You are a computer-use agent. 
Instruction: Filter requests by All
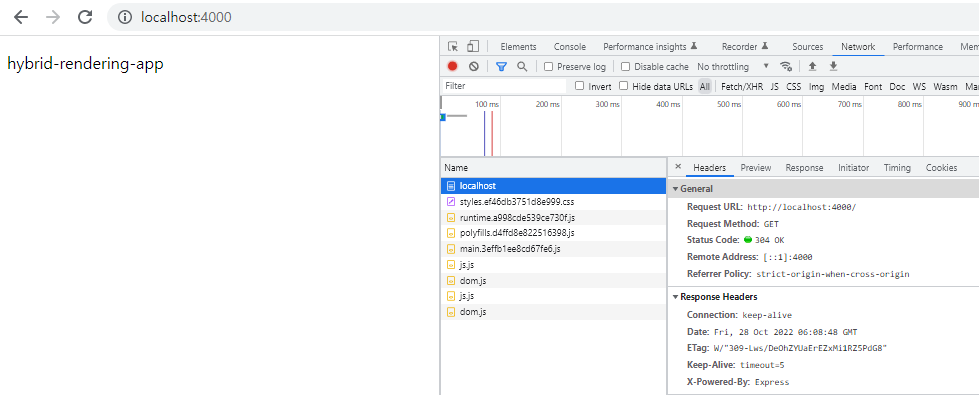click(x=705, y=87)
